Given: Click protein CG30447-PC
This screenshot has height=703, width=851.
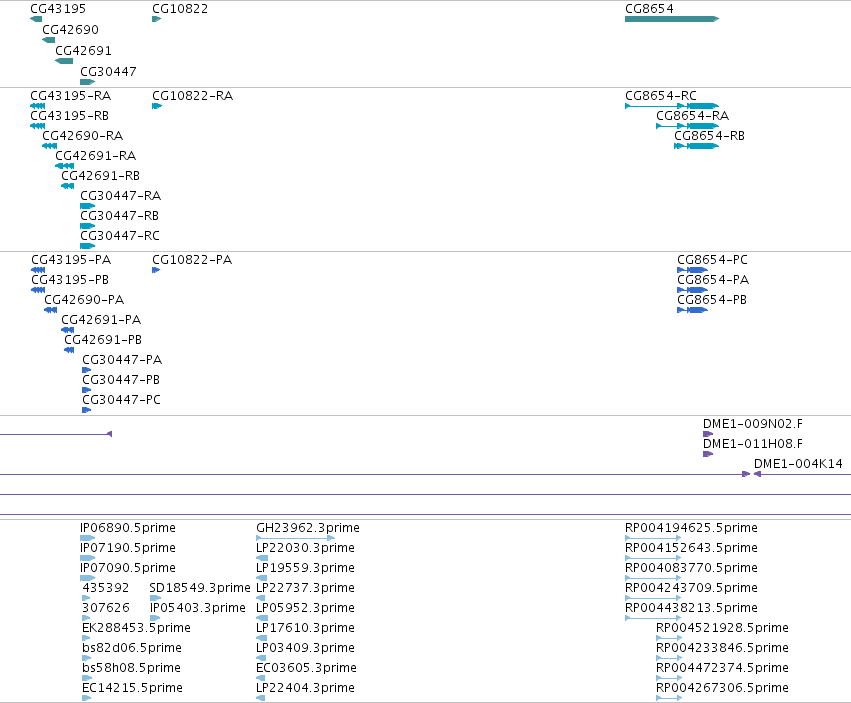Looking at the screenshot, I should click(122, 400).
